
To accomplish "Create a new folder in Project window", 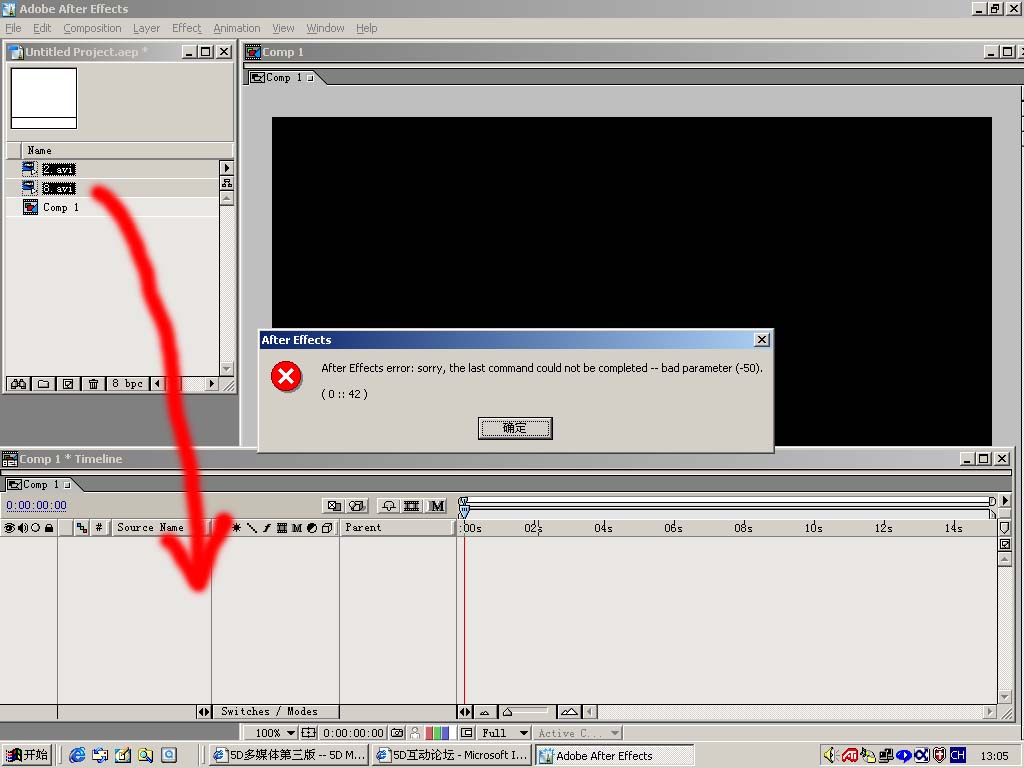I will [x=43, y=384].
